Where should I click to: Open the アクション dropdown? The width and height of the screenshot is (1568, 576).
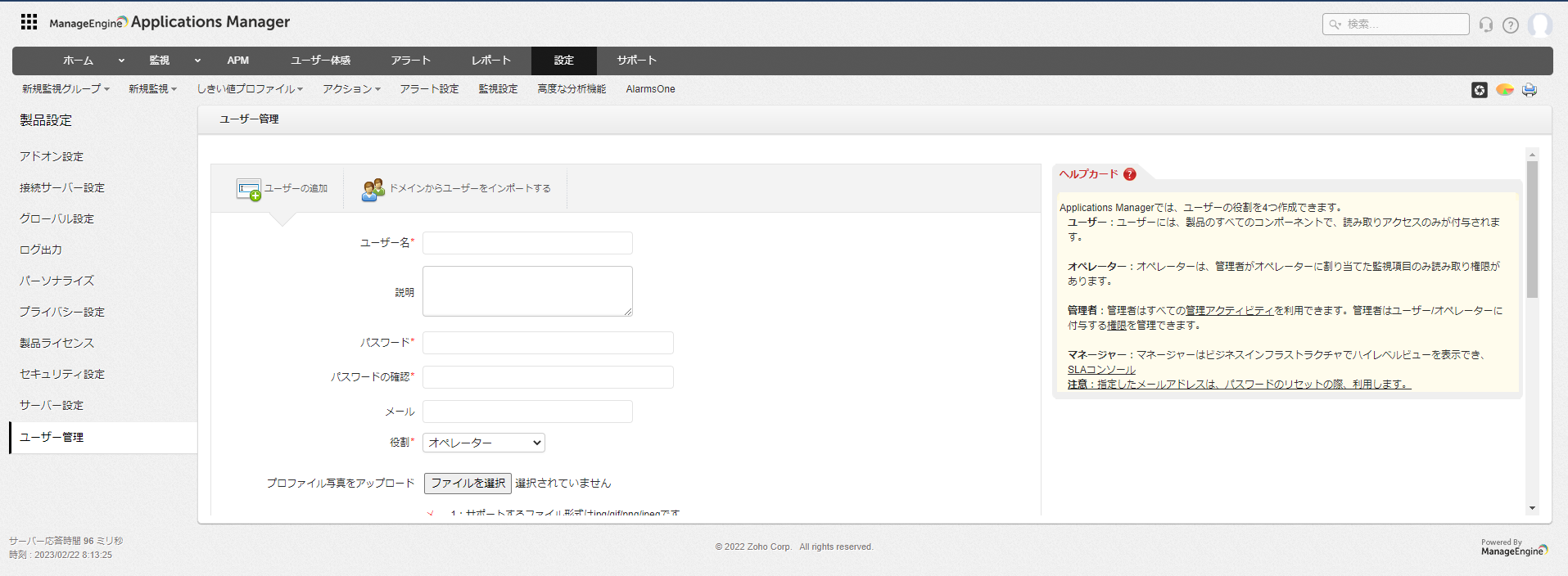(351, 89)
